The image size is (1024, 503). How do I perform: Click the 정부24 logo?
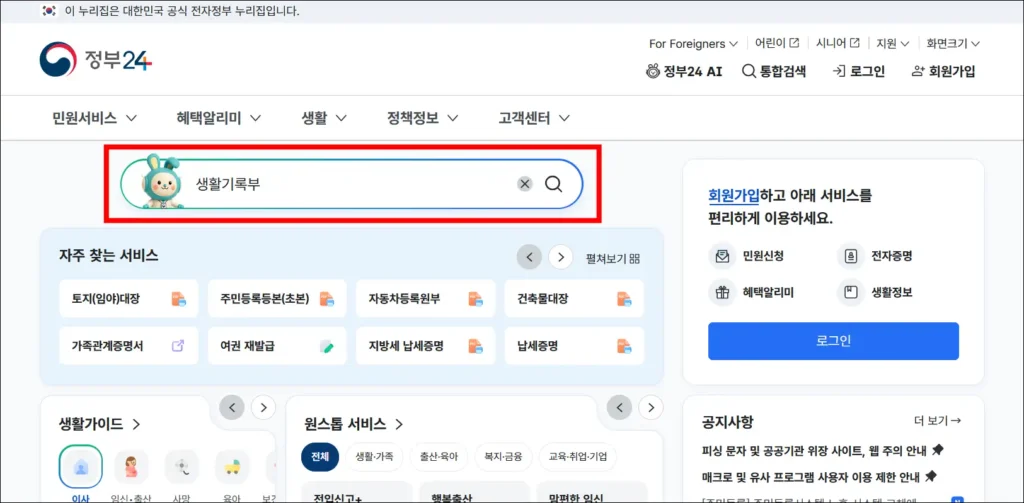(95, 61)
